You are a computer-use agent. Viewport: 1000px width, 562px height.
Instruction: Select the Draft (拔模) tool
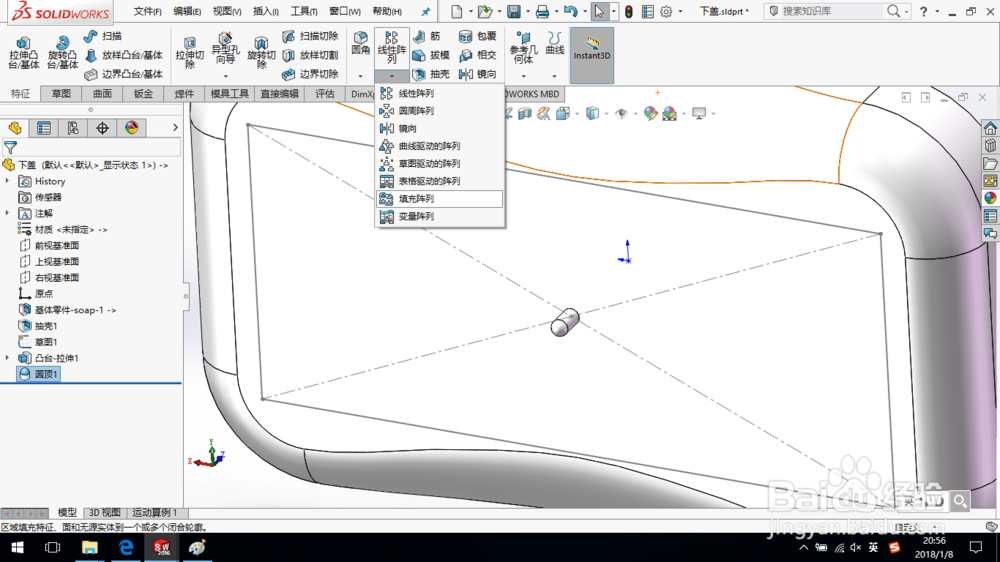pyautogui.click(x=430, y=55)
